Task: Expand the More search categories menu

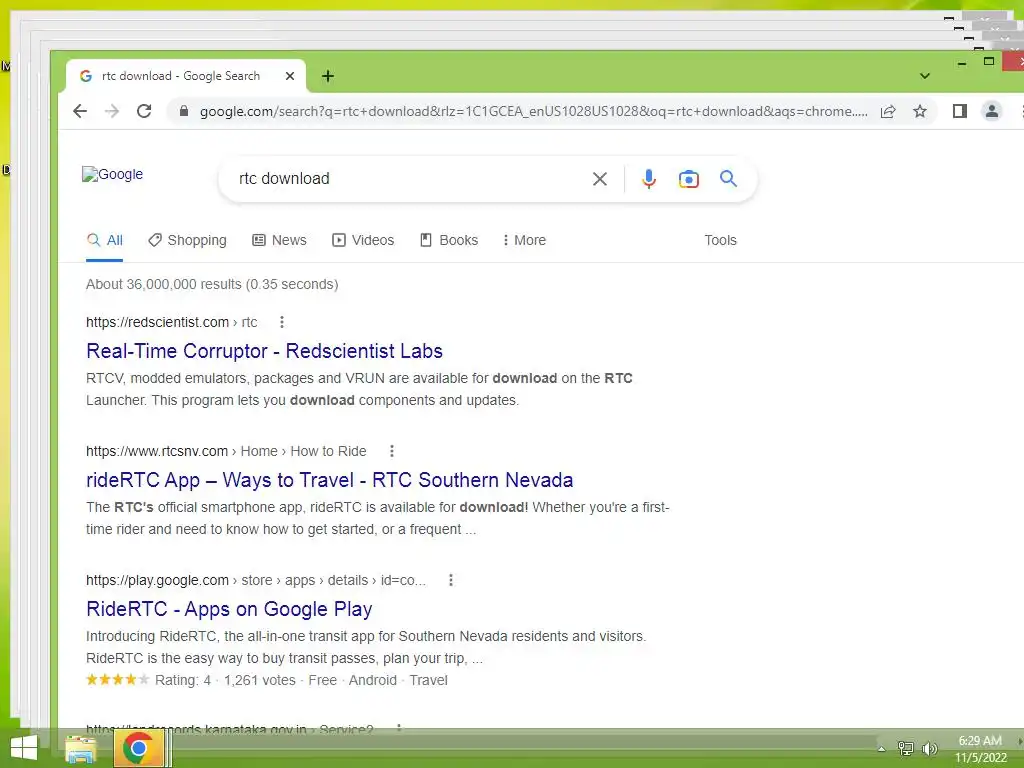Action: click(524, 240)
